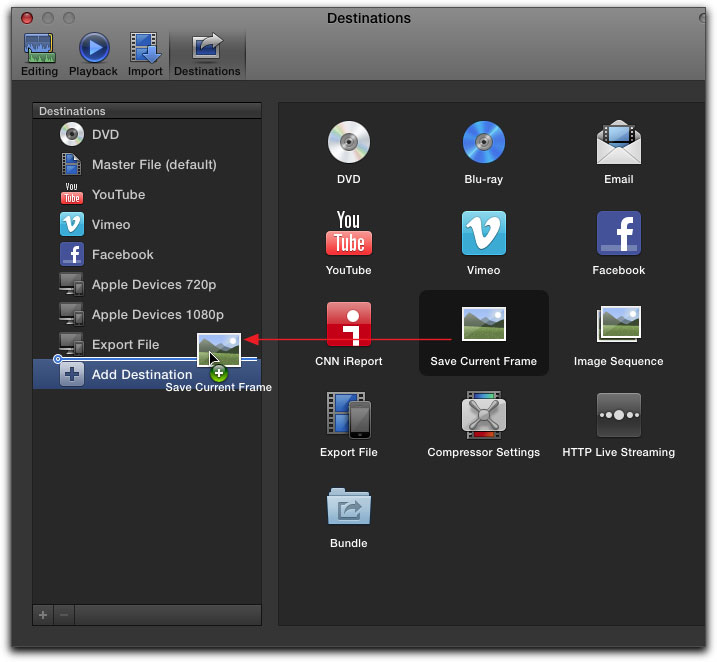The image size is (717, 662).
Task: Click the DVD disc icon in grid
Action: [x=348, y=142]
